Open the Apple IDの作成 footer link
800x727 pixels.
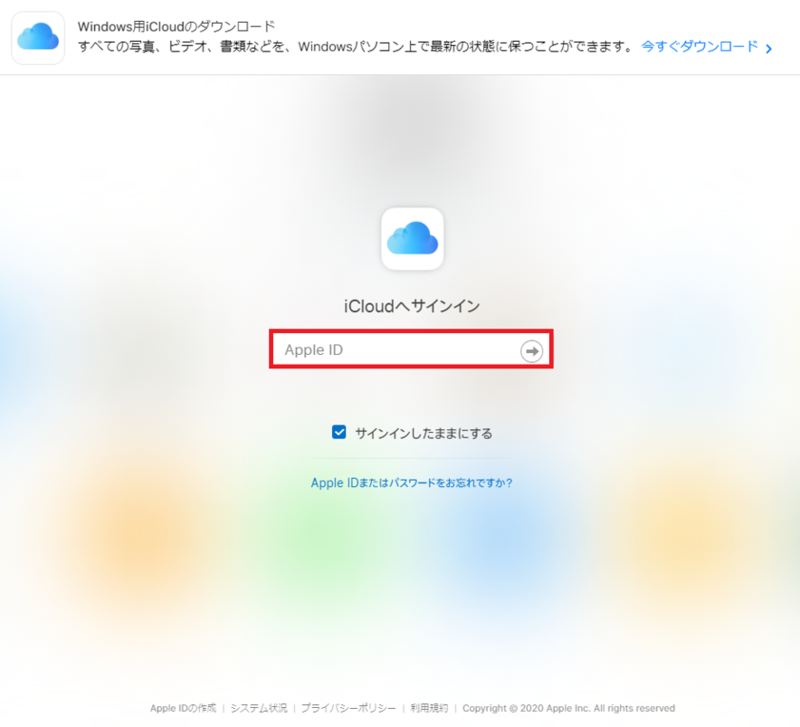coord(183,708)
